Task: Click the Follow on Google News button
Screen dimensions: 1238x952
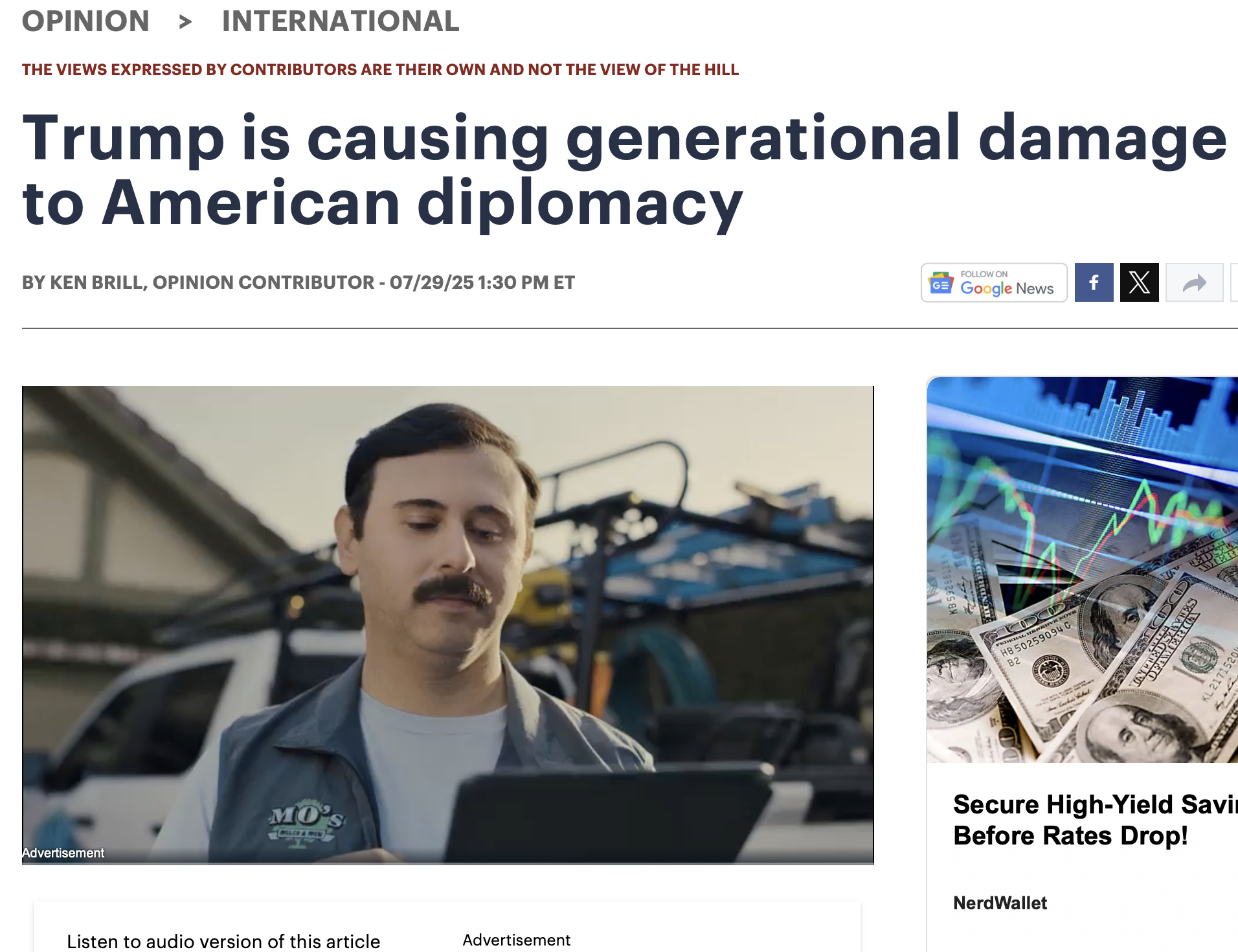Action: coord(994,282)
